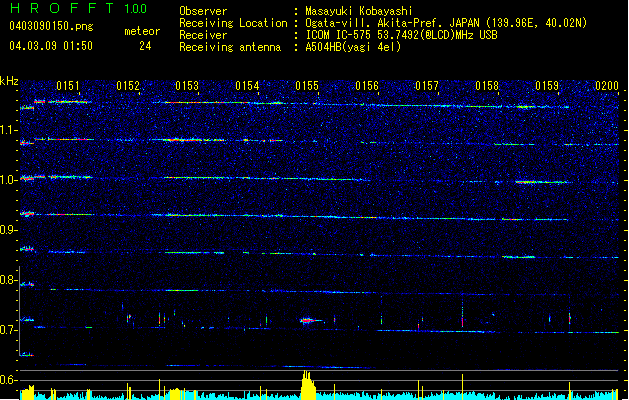Click the meteor label
The width and height of the screenshot is (629, 400).
click(x=142, y=31)
